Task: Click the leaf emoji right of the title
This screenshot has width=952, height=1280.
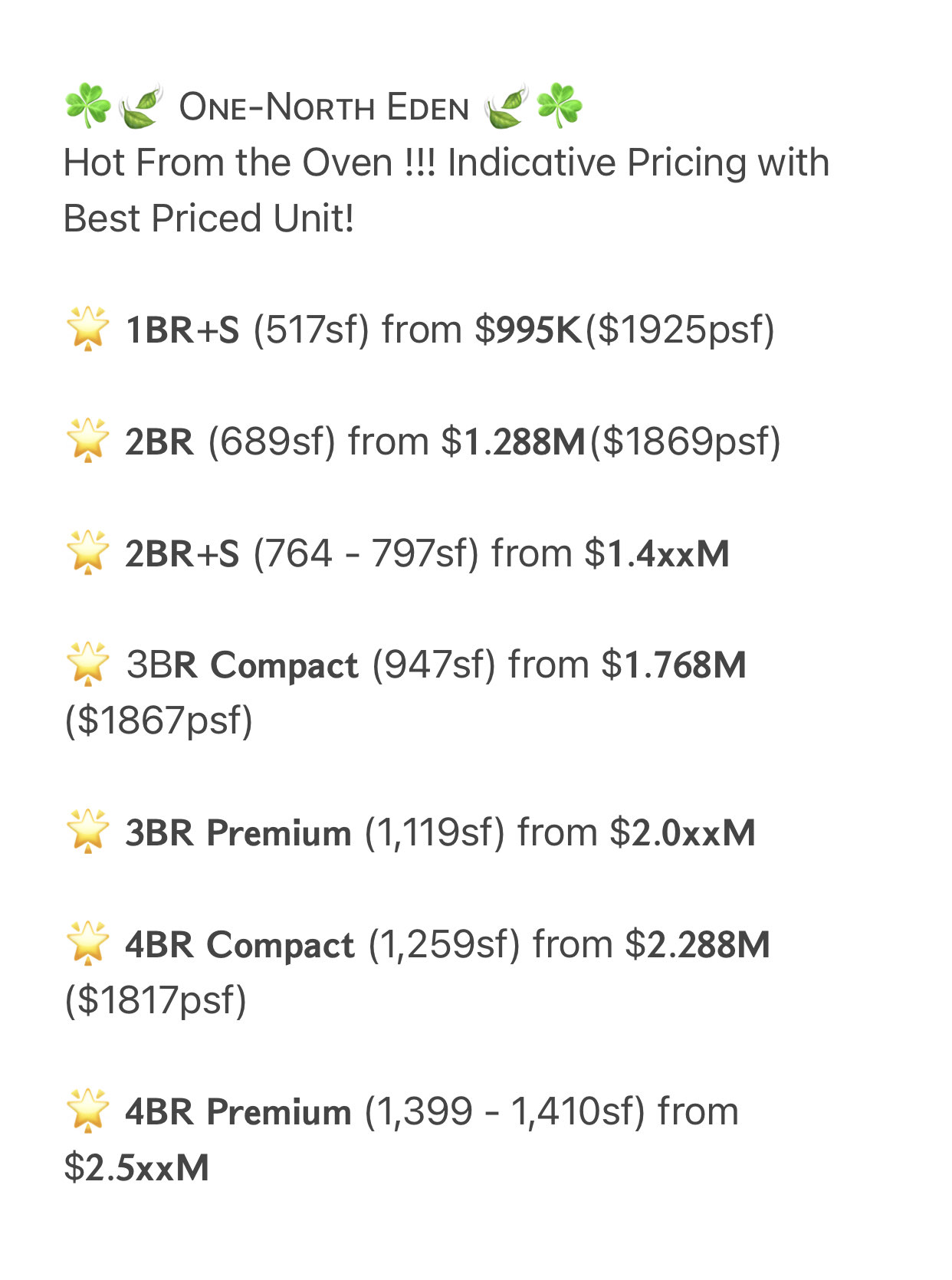Action: [x=507, y=106]
